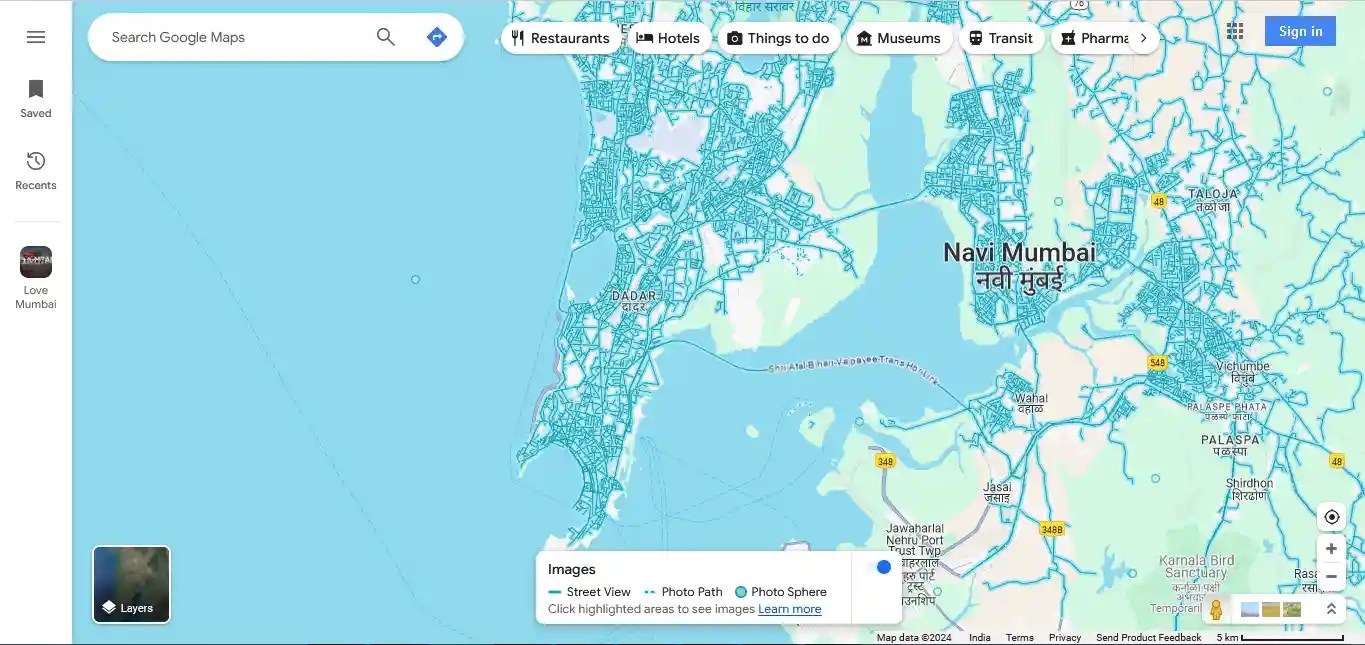Open the Privacy link
This screenshot has height=645, width=1365.
coord(1065,638)
